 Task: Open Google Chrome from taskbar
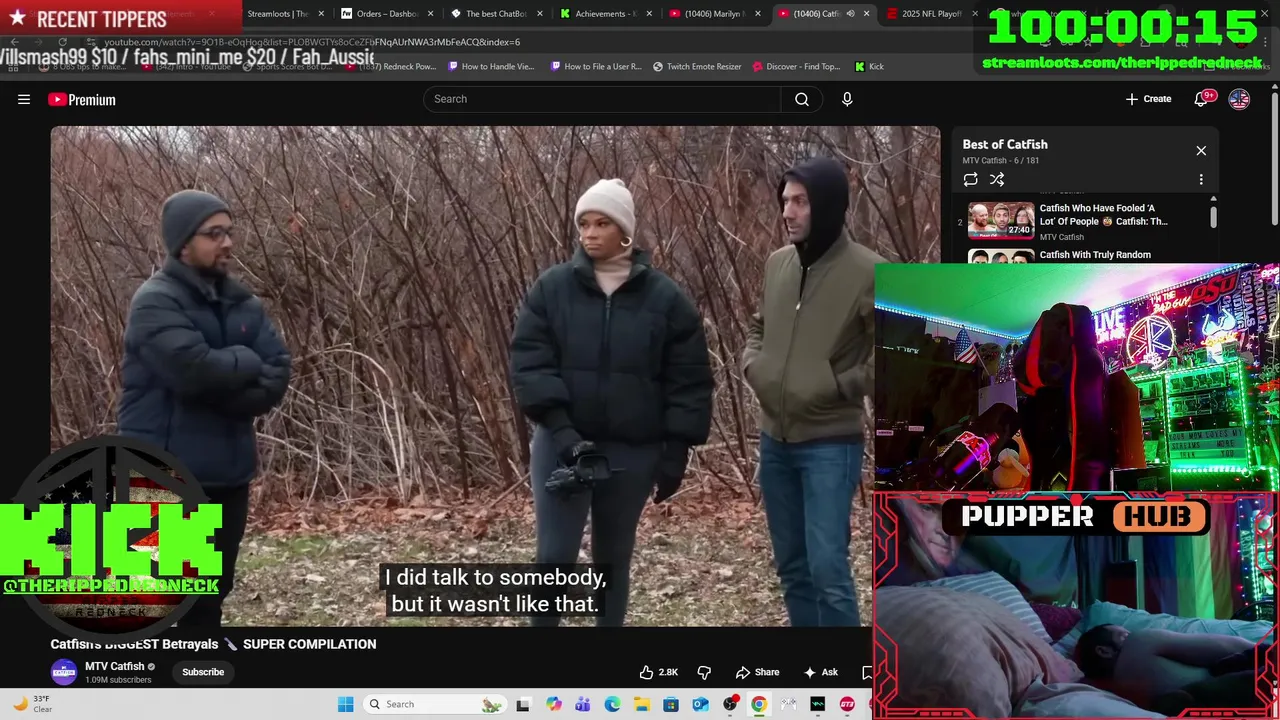pos(759,704)
